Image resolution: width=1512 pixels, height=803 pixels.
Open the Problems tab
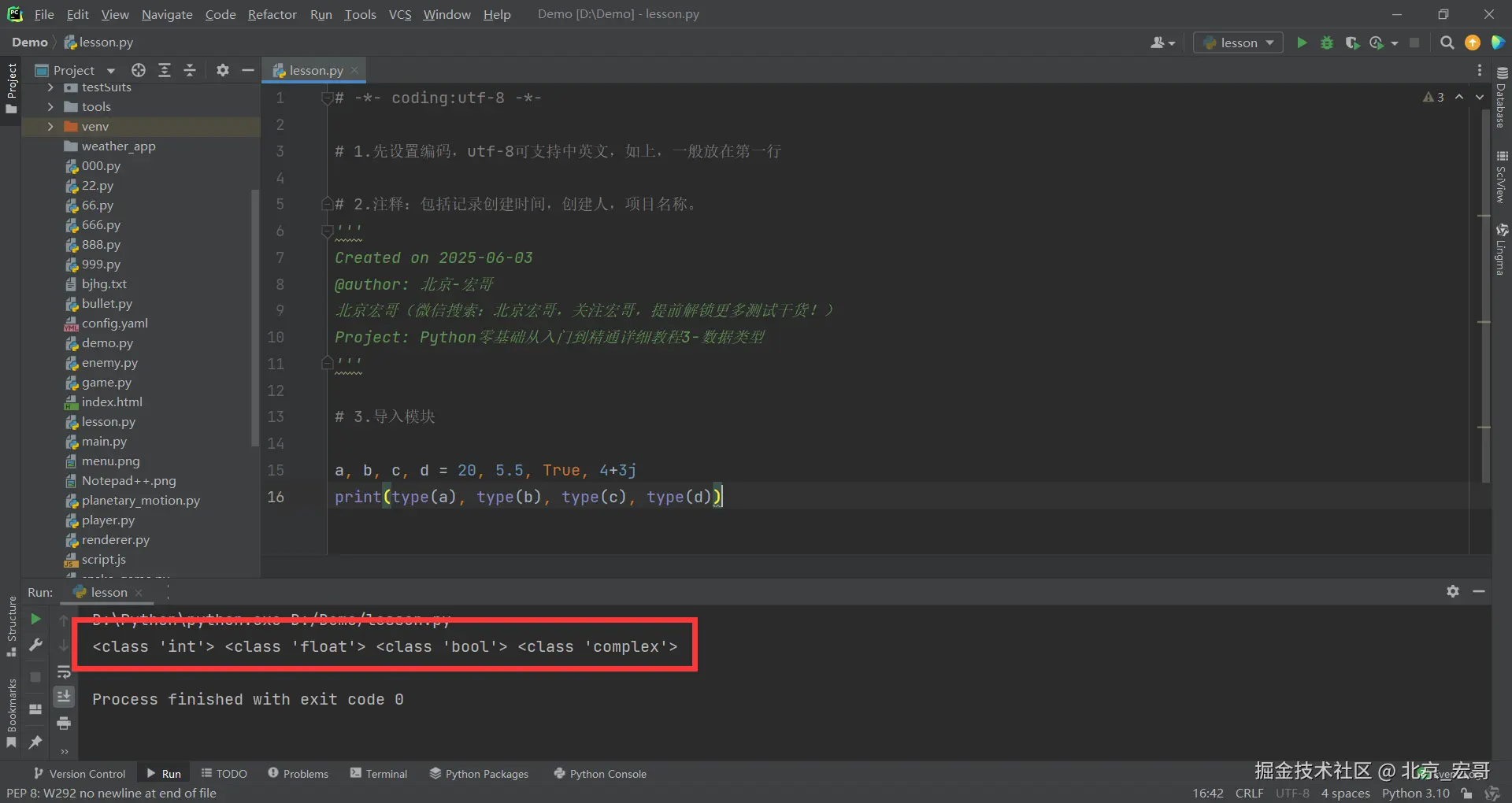point(298,774)
